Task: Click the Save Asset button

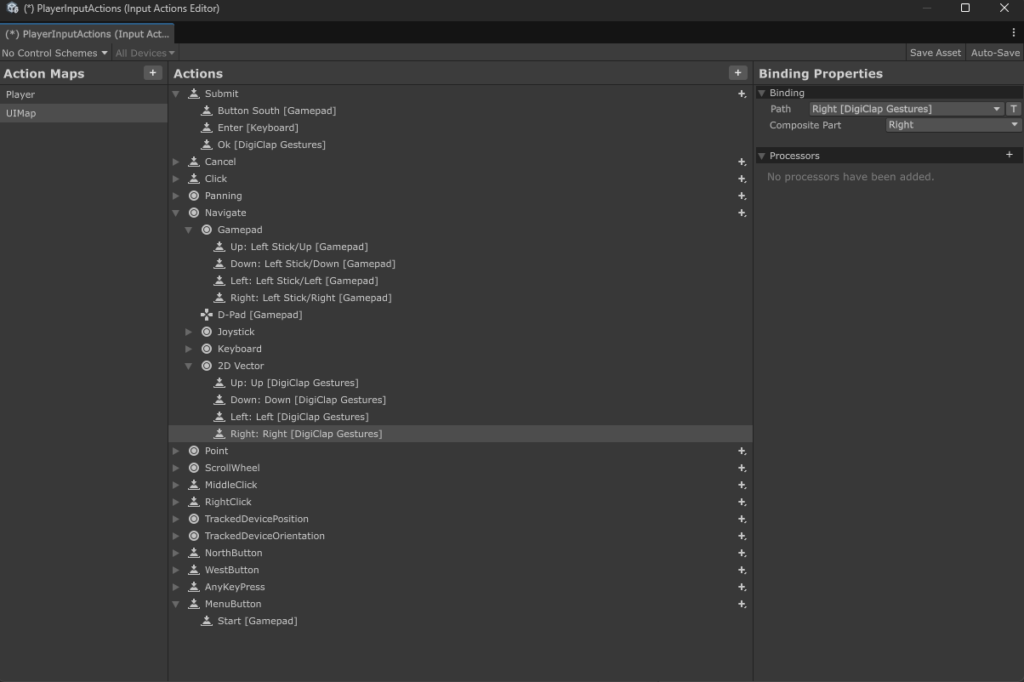Action: (935, 53)
